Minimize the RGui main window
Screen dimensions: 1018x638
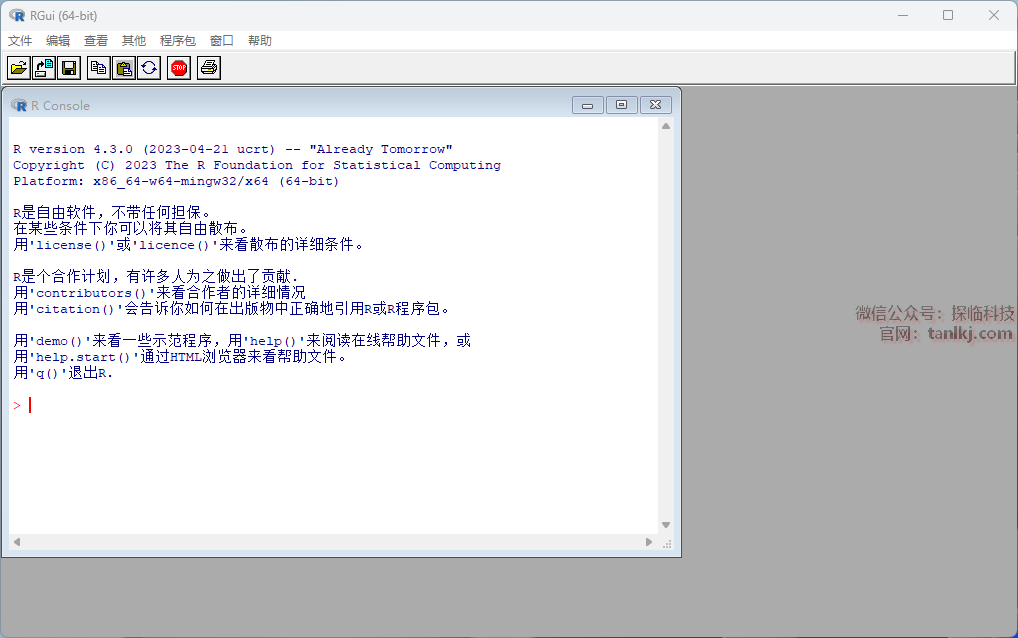click(x=902, y=15)
